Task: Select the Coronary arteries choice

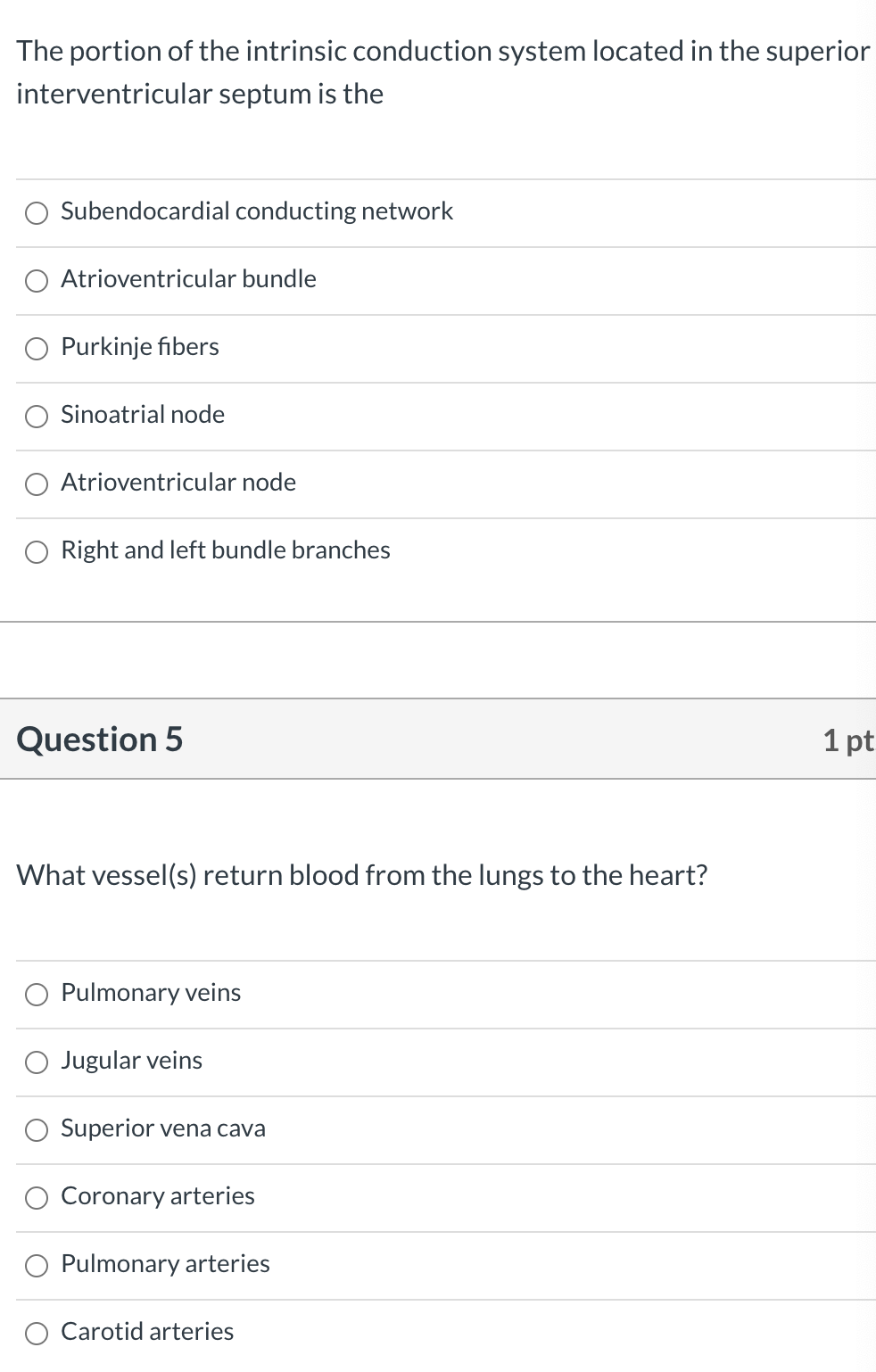Action: coord(37,1198)
